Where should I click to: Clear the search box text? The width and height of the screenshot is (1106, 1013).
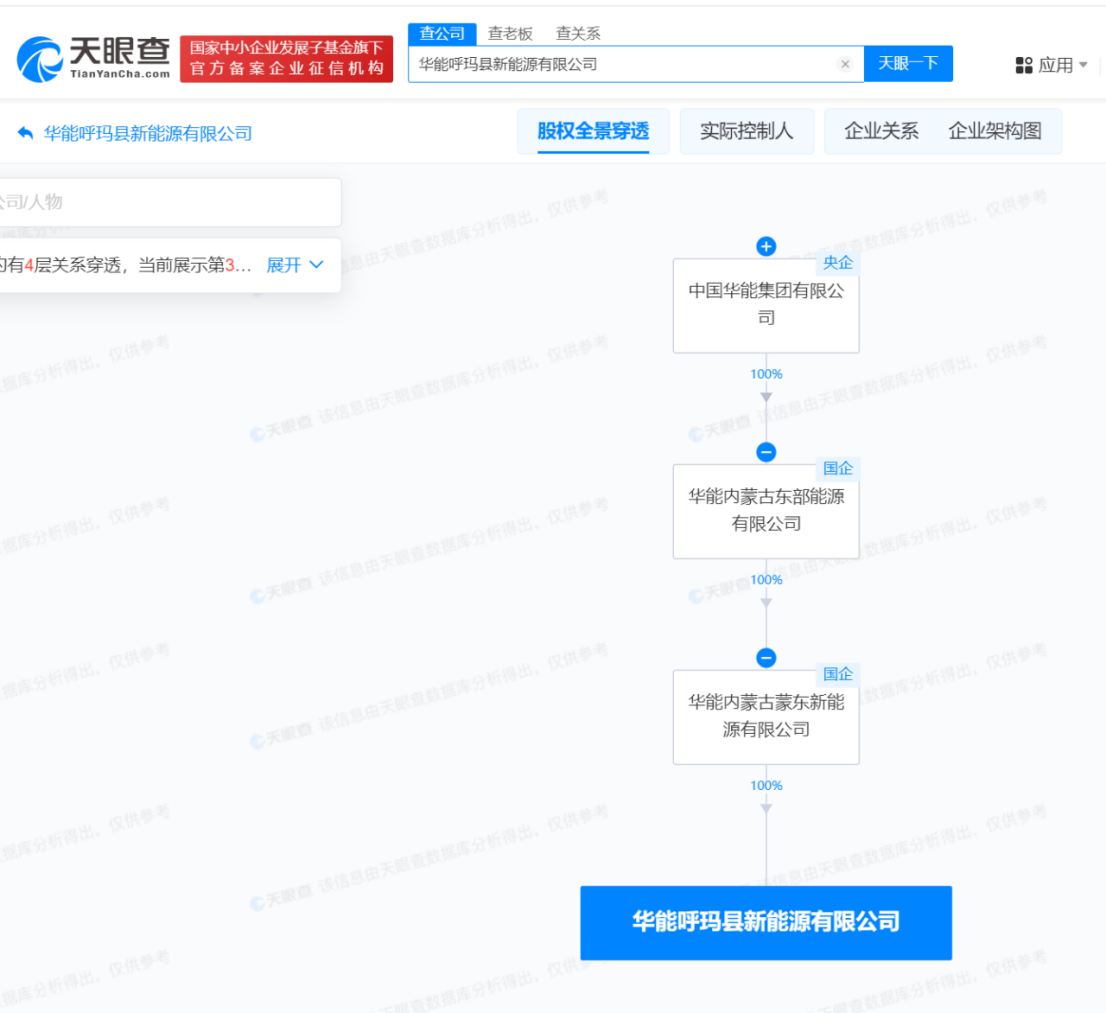click(x=845, y=64)
